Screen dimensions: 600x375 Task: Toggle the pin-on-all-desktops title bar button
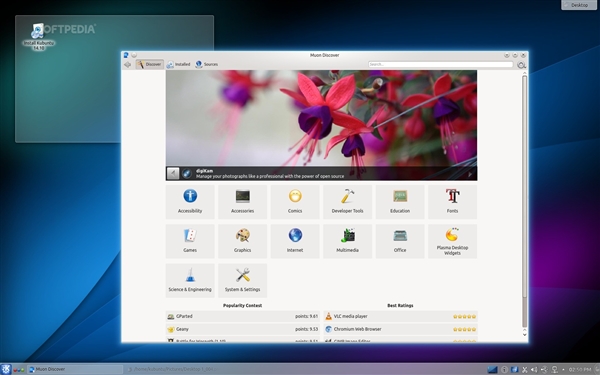(x=134, y=55)
